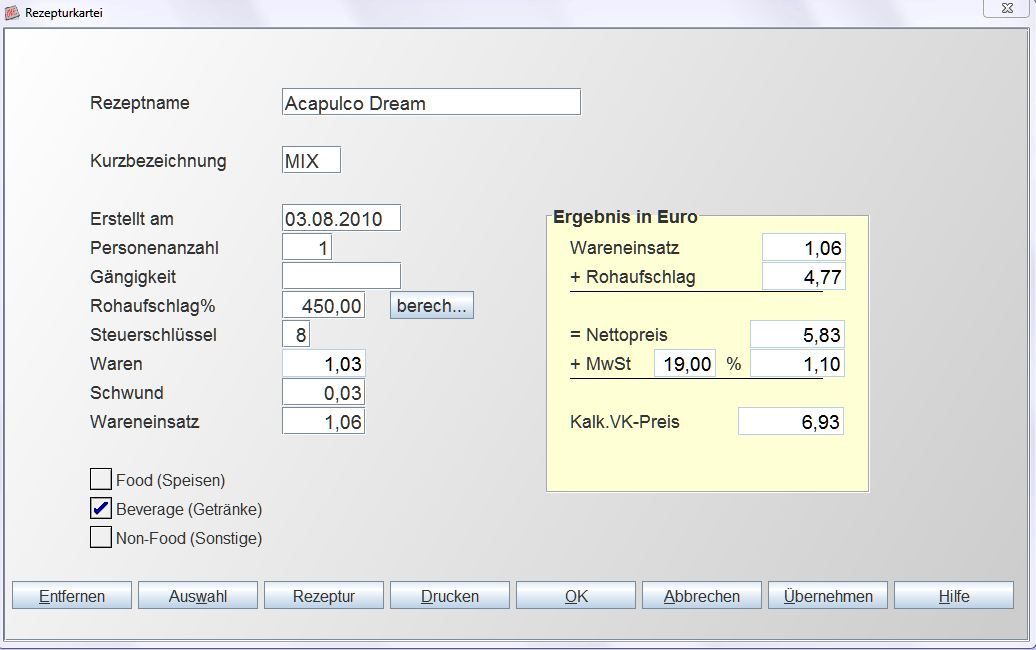The height and width of the screenshot is (650, 1036).
Task: Open the Rezeptur button
Action: tap(324, 596)
